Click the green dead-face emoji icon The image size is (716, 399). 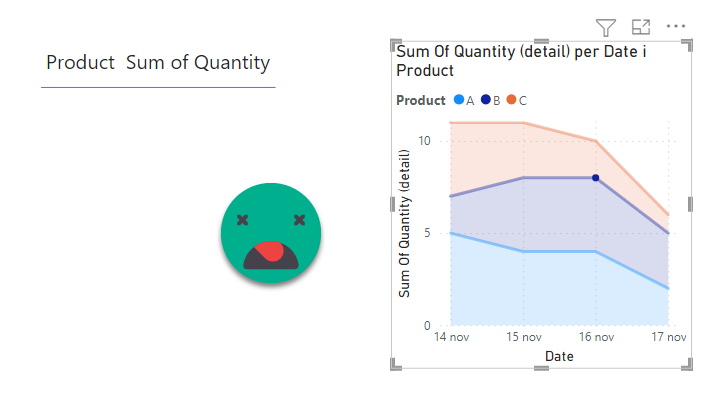[271, 233]
